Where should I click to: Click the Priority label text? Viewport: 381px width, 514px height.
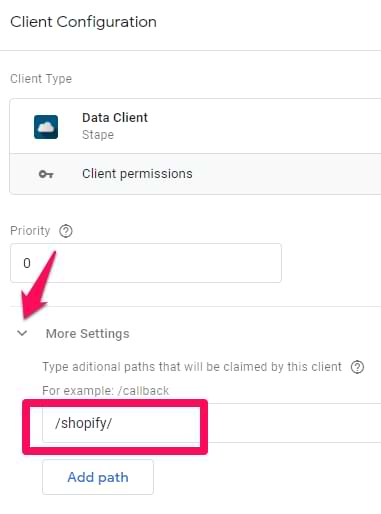pos(30,231)
